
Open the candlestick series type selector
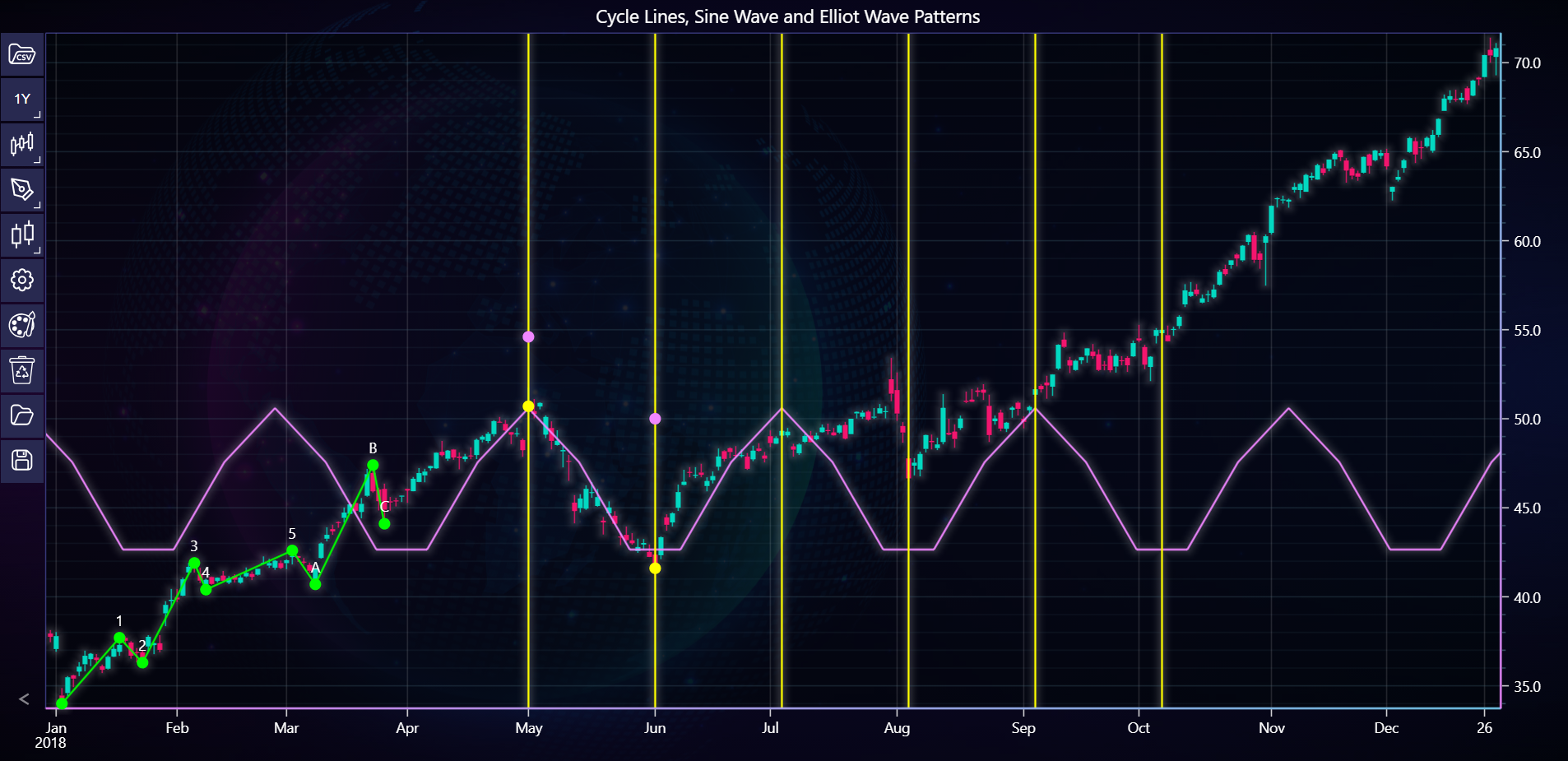coord(22,235)
